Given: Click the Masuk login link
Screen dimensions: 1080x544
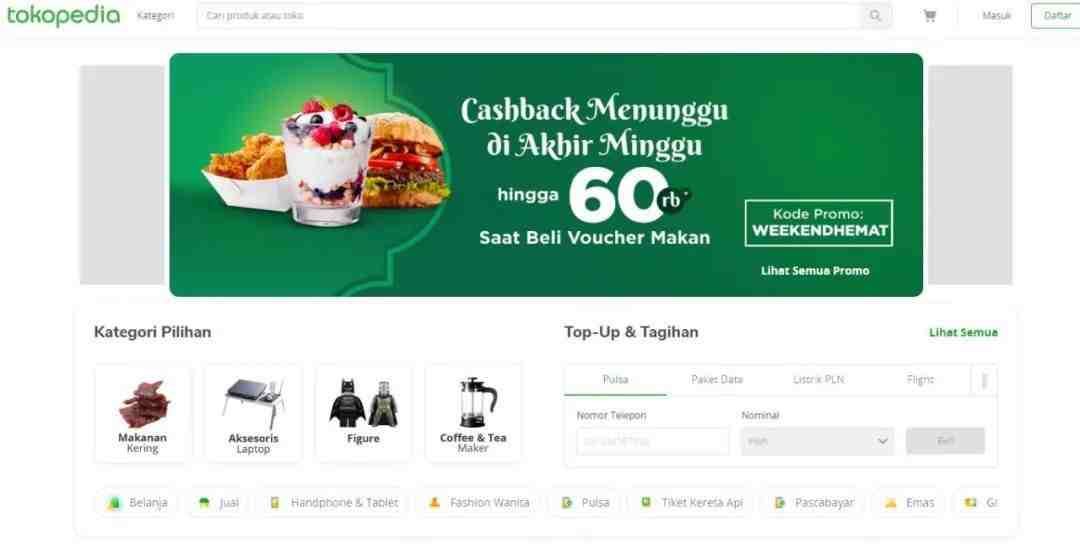Looking at the screenshot, I should (x=996, y=15).
